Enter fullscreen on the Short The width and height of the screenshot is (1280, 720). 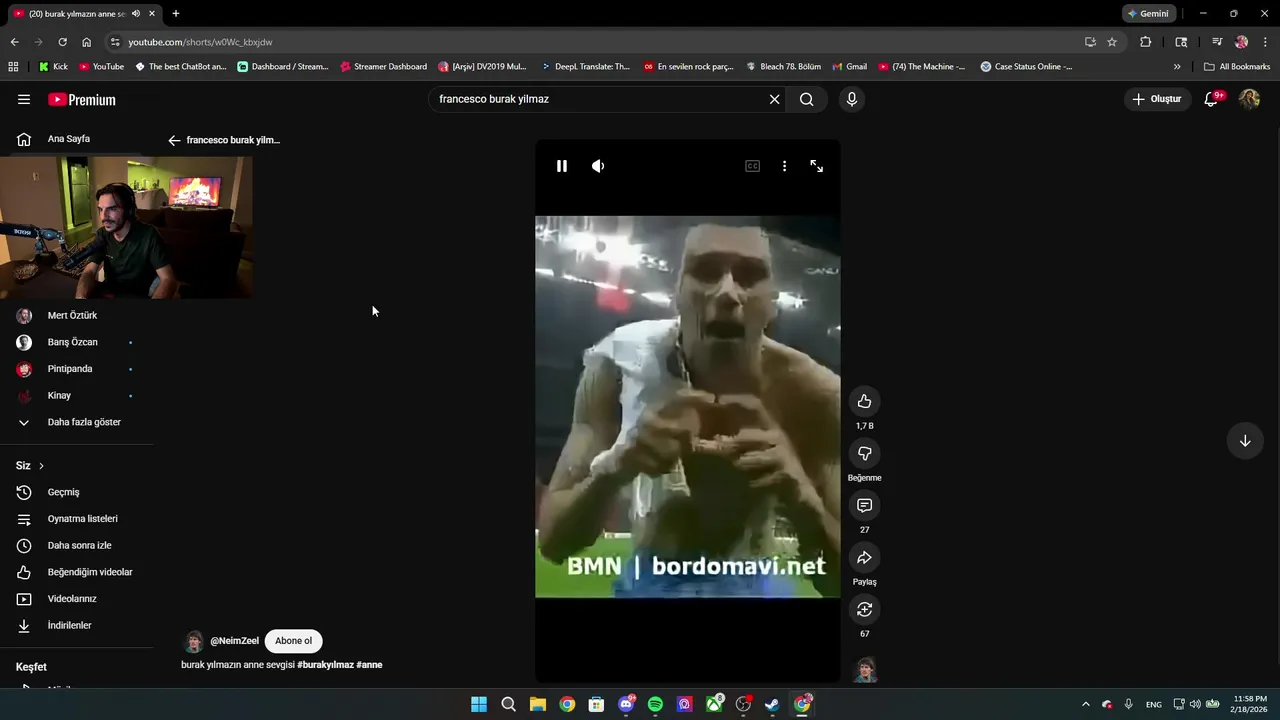click(816, 166)
